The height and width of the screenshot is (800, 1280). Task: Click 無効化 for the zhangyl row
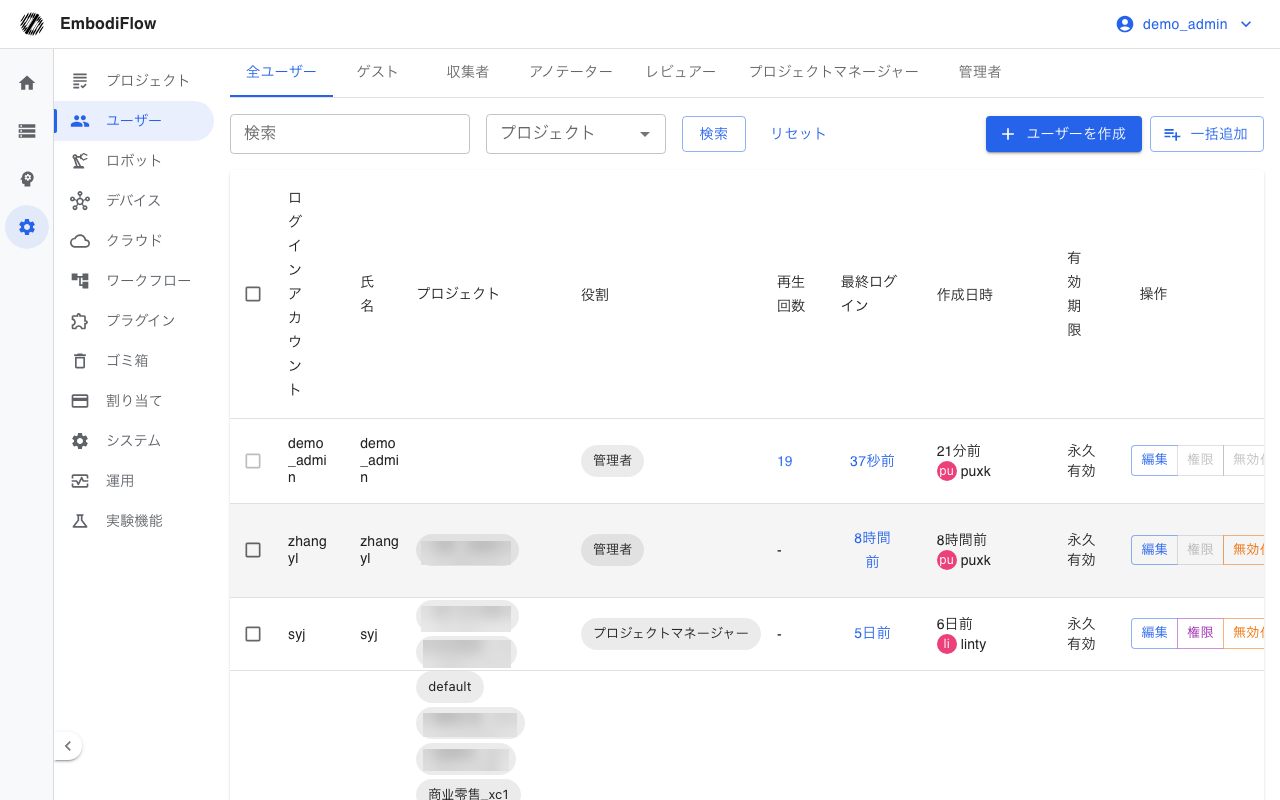coord(1244,550)
